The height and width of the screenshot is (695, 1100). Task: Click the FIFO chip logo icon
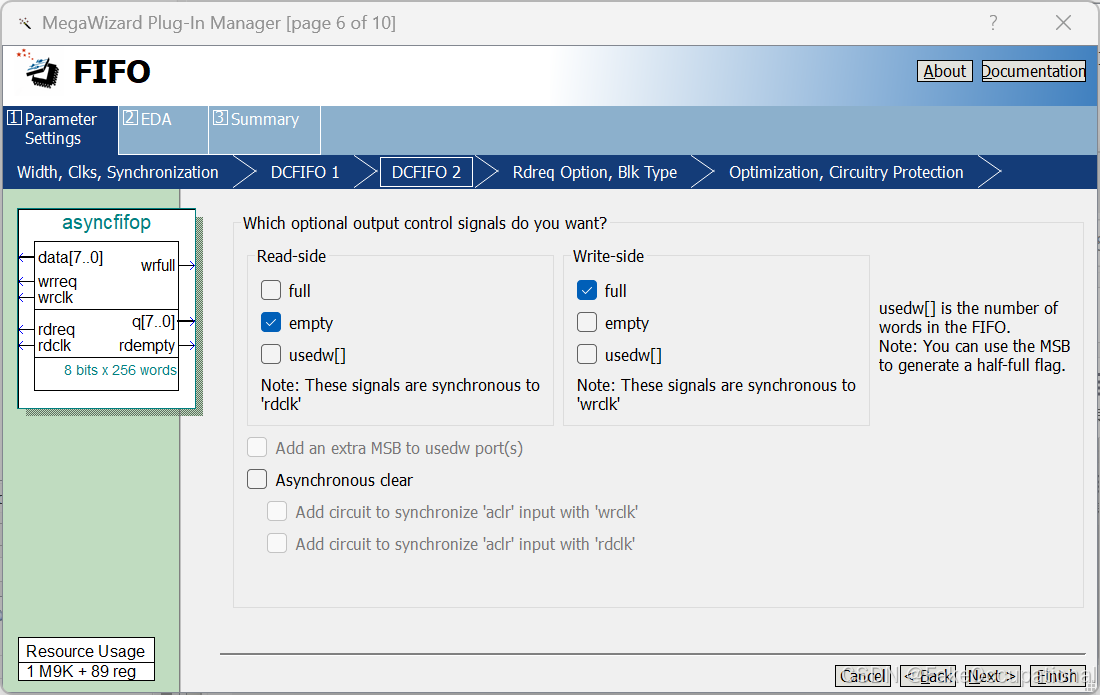[41, 69]
